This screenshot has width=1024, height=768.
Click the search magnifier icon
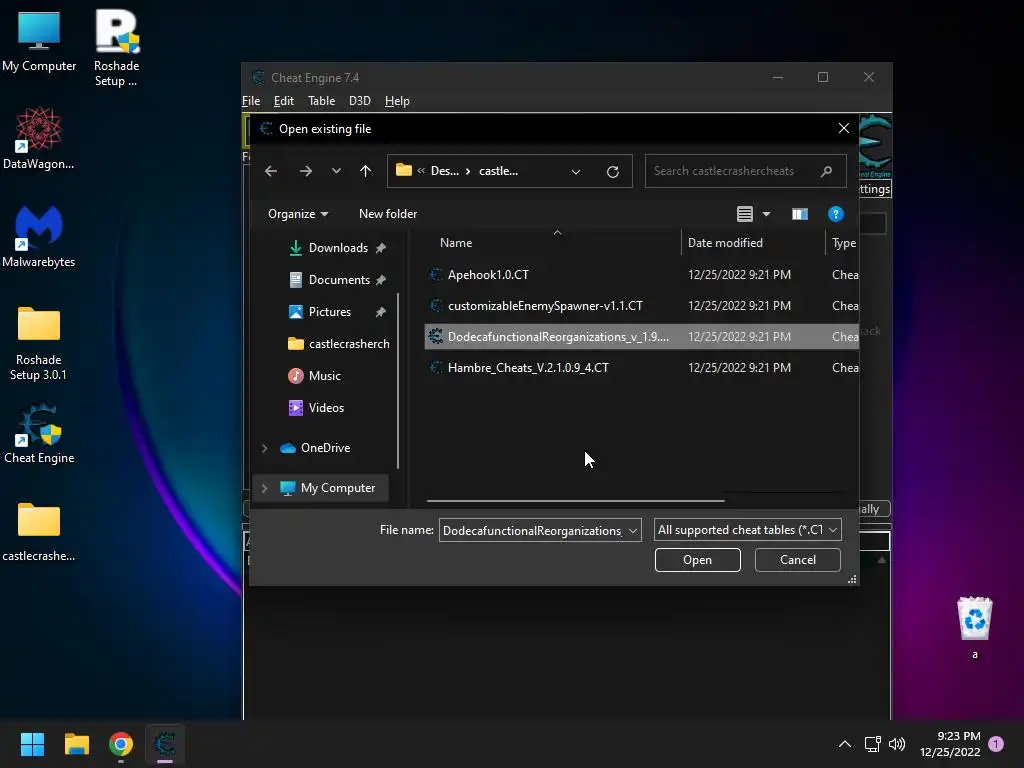point(826,171)
